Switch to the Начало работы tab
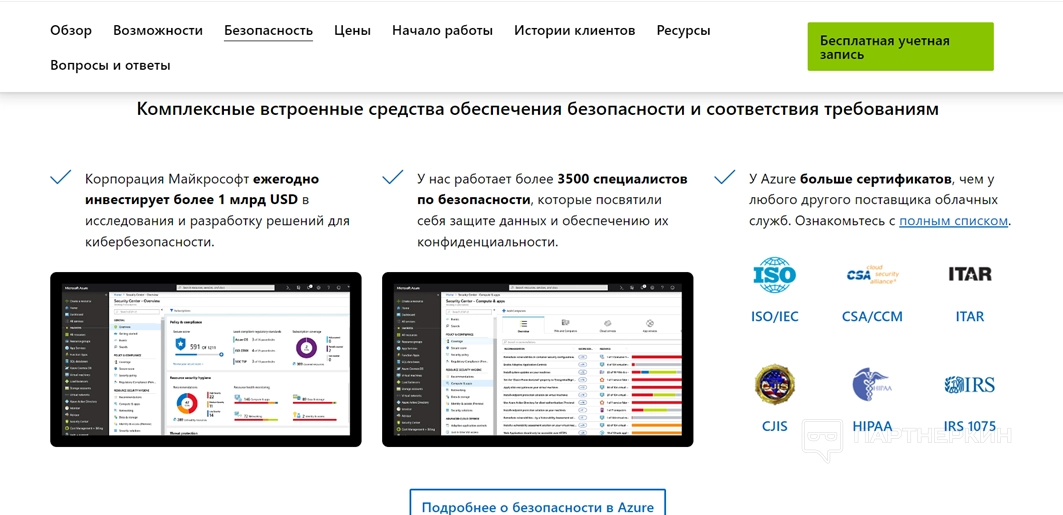The image size is (1063, 515). point(442,30)
